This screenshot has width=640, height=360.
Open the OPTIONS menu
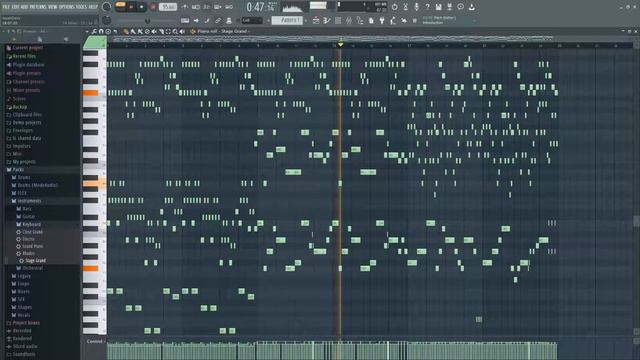pyautogui.click(x=67, y=7)
